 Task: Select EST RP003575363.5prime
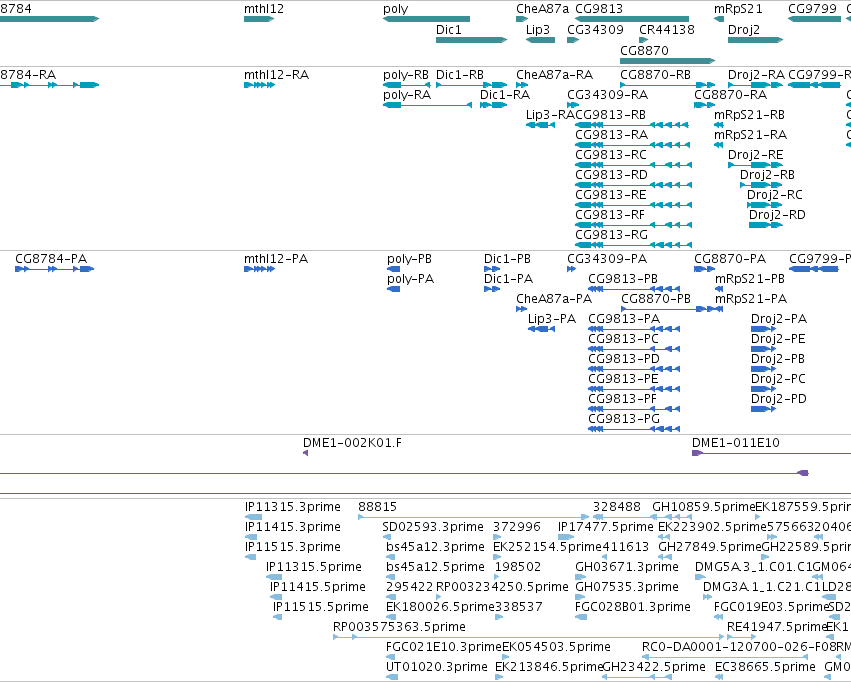(399, 627)
